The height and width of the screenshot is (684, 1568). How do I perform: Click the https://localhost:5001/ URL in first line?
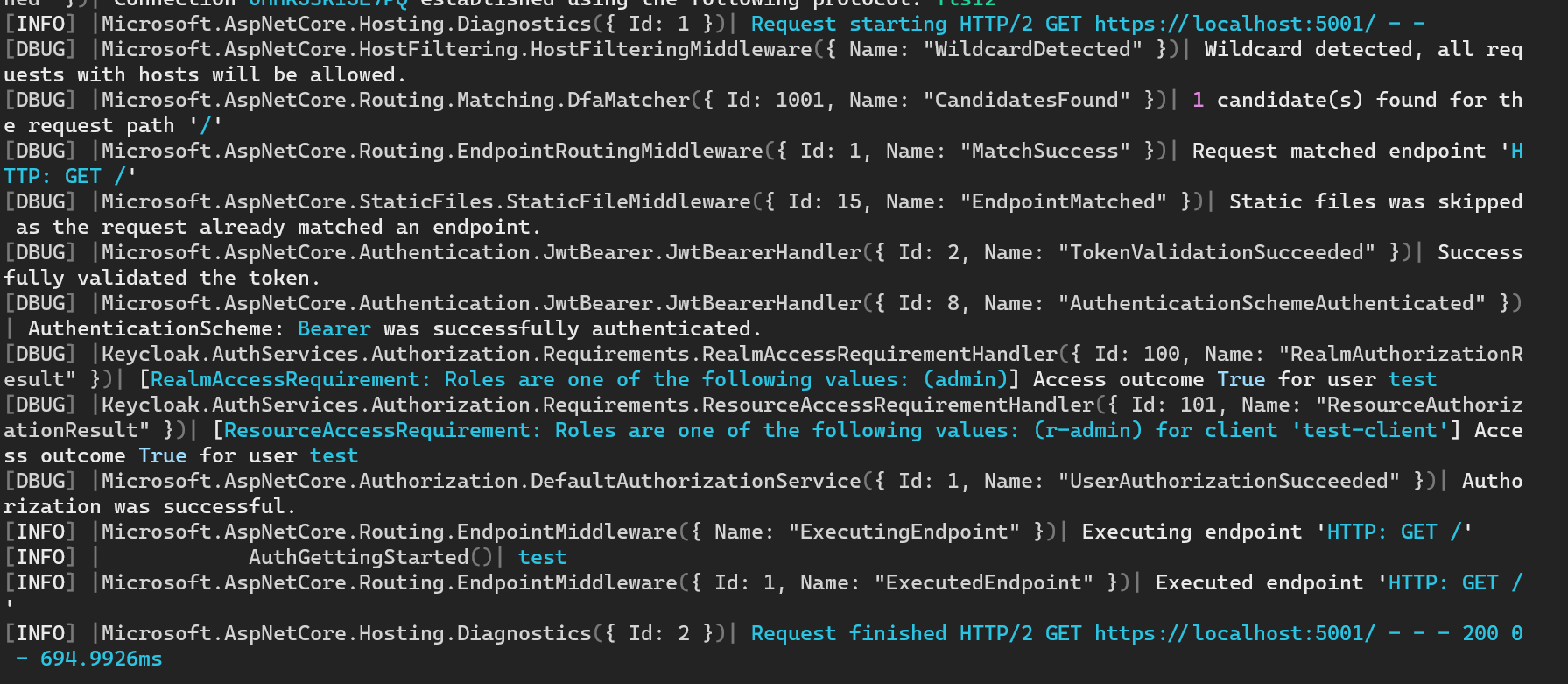1235,24
